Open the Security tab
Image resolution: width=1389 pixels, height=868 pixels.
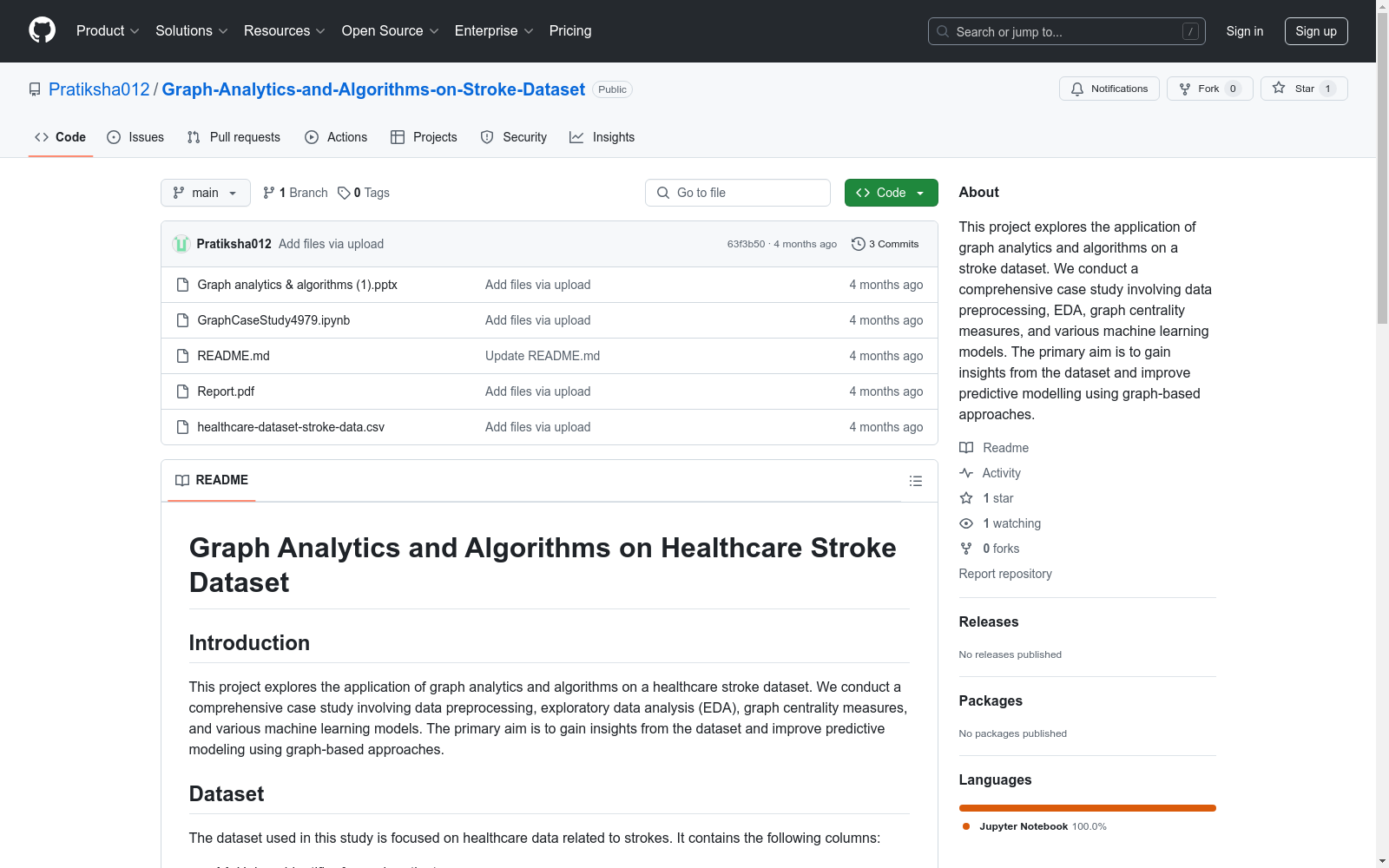(514, 137)
